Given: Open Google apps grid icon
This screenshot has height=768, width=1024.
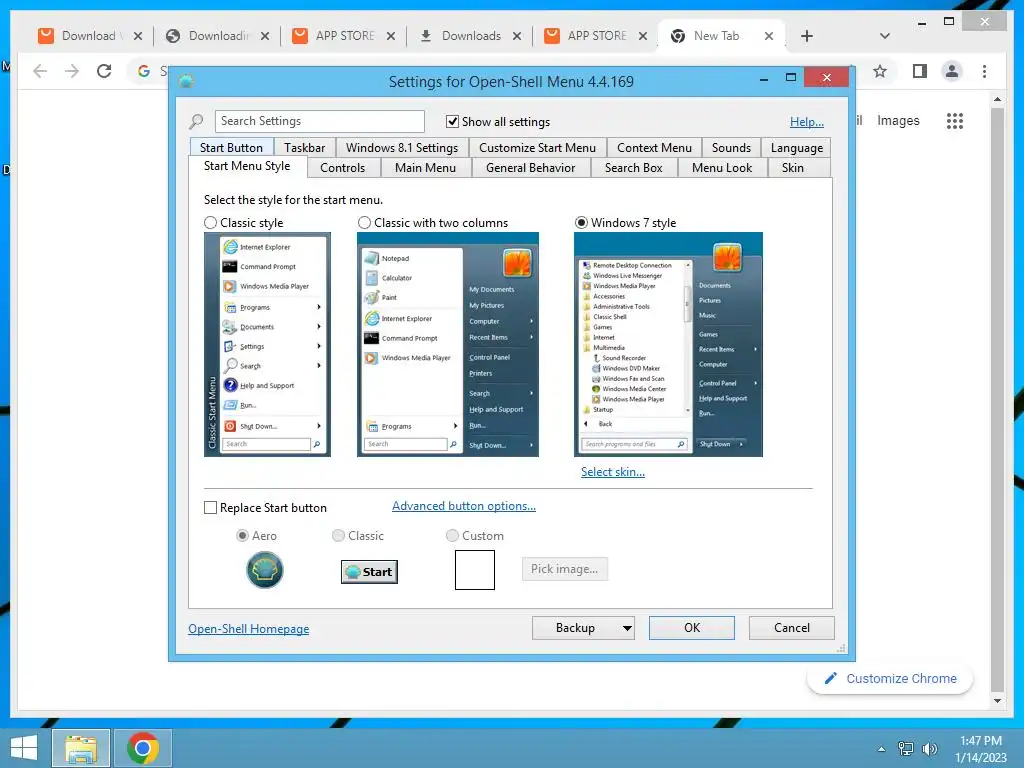Looking at the screenshot, I should [955, 121].
